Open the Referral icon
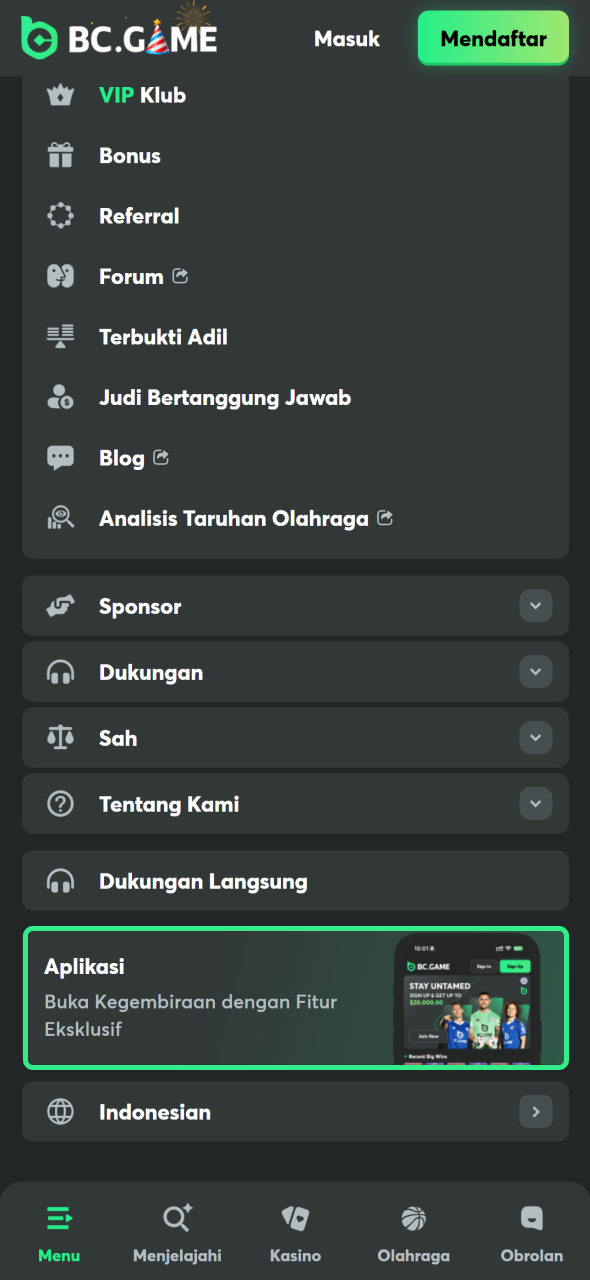Image resolution: width=590 pixels, height=1280 pixels. pyautogui.click(x=60, y=215)
